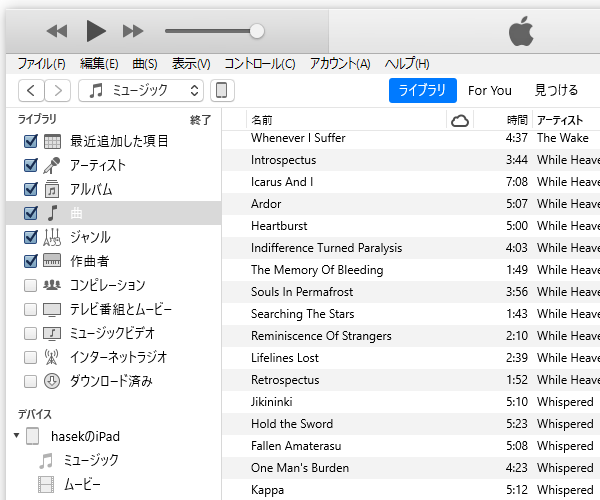This screenshot has height=500, width=600.
Task: Start playback with the play button
Action: [96, 31]
